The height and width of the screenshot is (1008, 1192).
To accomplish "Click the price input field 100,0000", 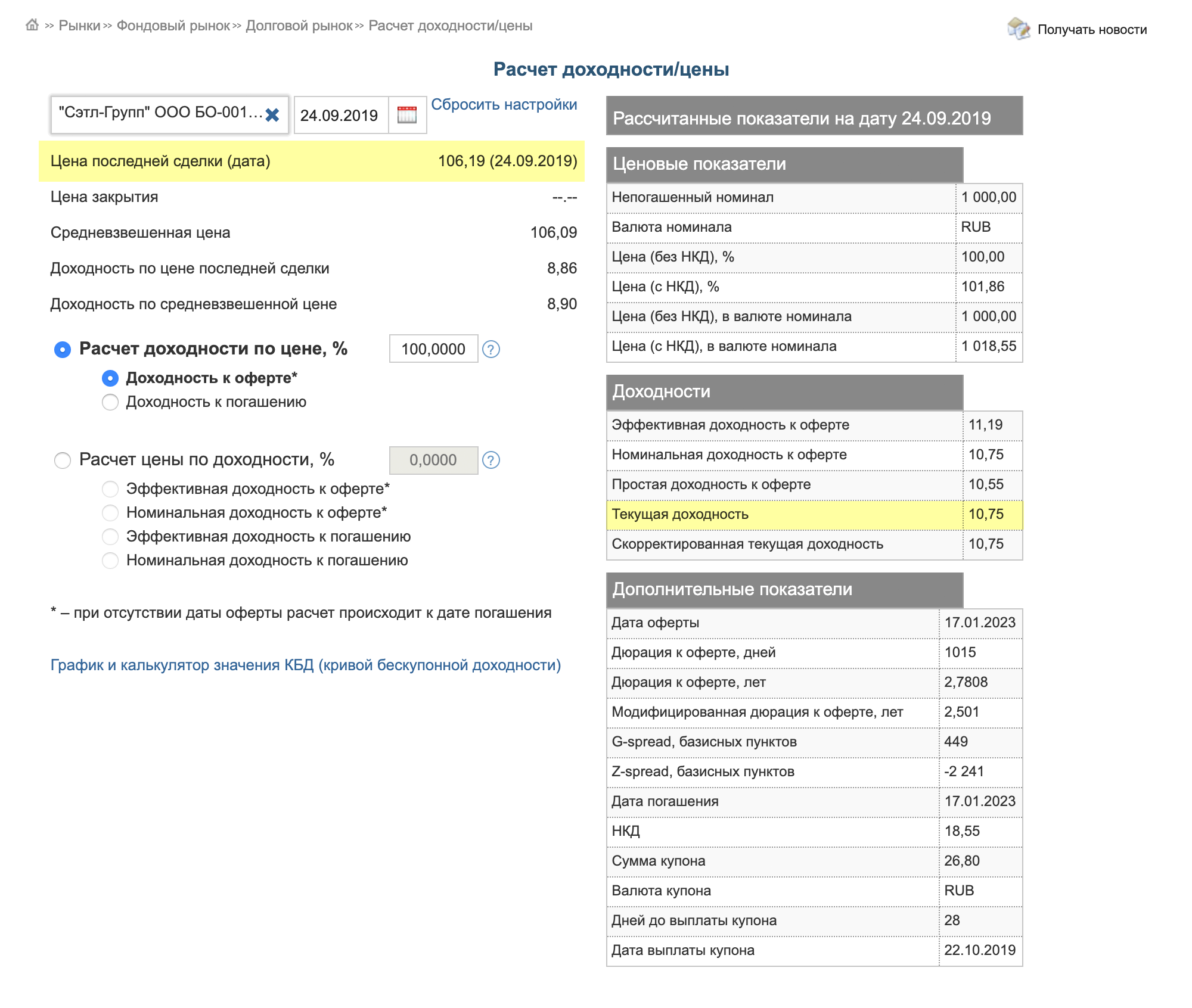I will (434, 349).
